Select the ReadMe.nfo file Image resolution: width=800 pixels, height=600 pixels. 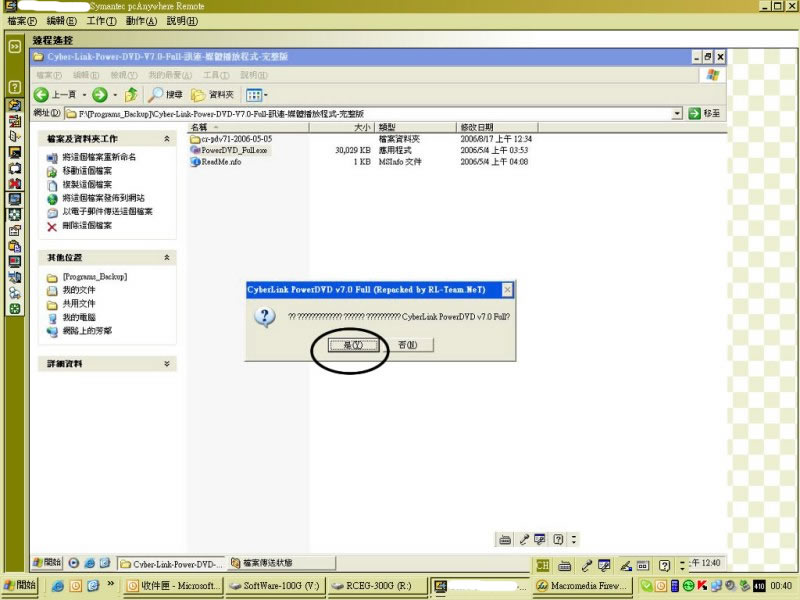pyautogui.click(x=215, y=162)
